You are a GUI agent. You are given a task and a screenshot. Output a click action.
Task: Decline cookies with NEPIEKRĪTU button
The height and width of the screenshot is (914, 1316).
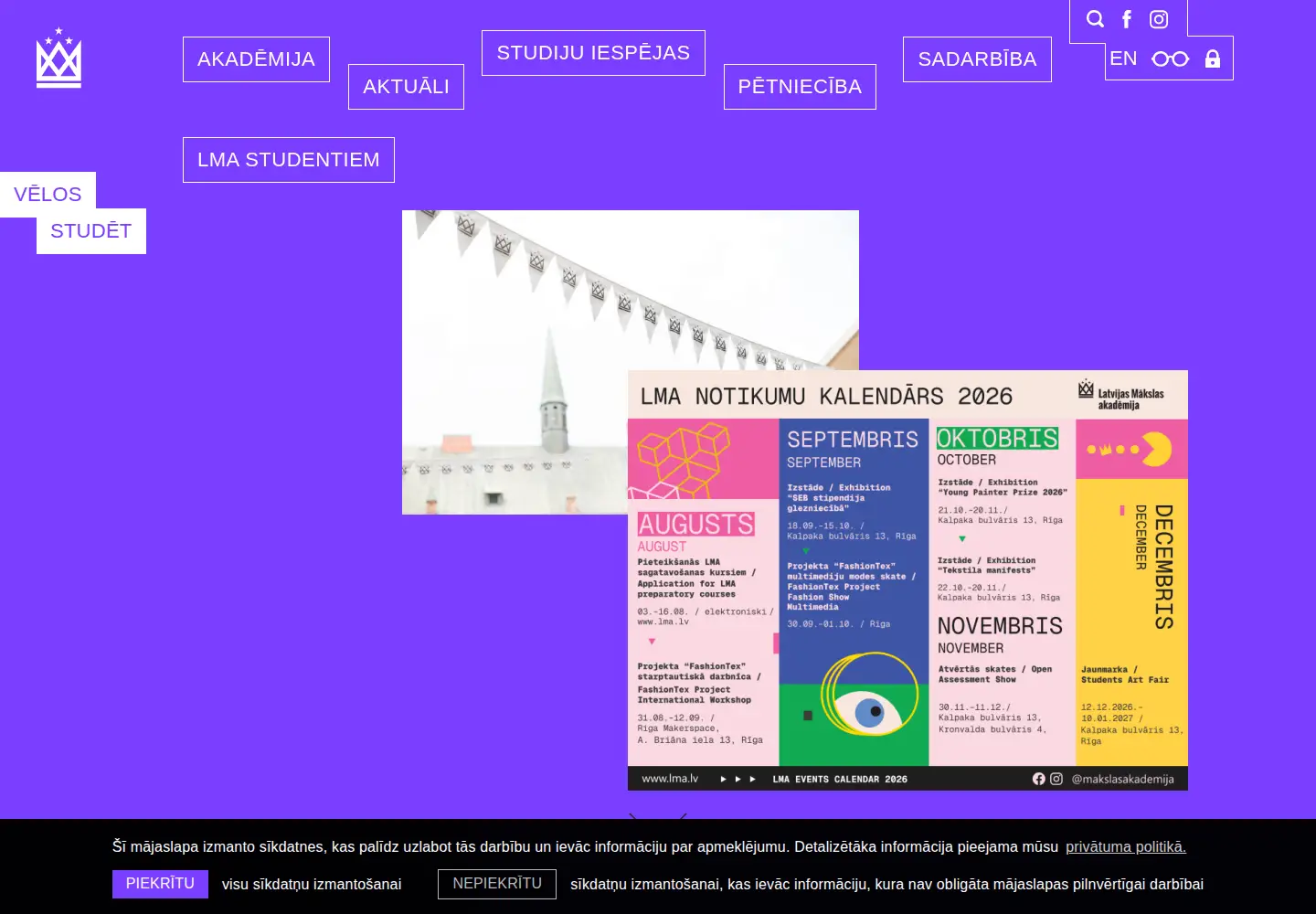[x=497, y=884]
